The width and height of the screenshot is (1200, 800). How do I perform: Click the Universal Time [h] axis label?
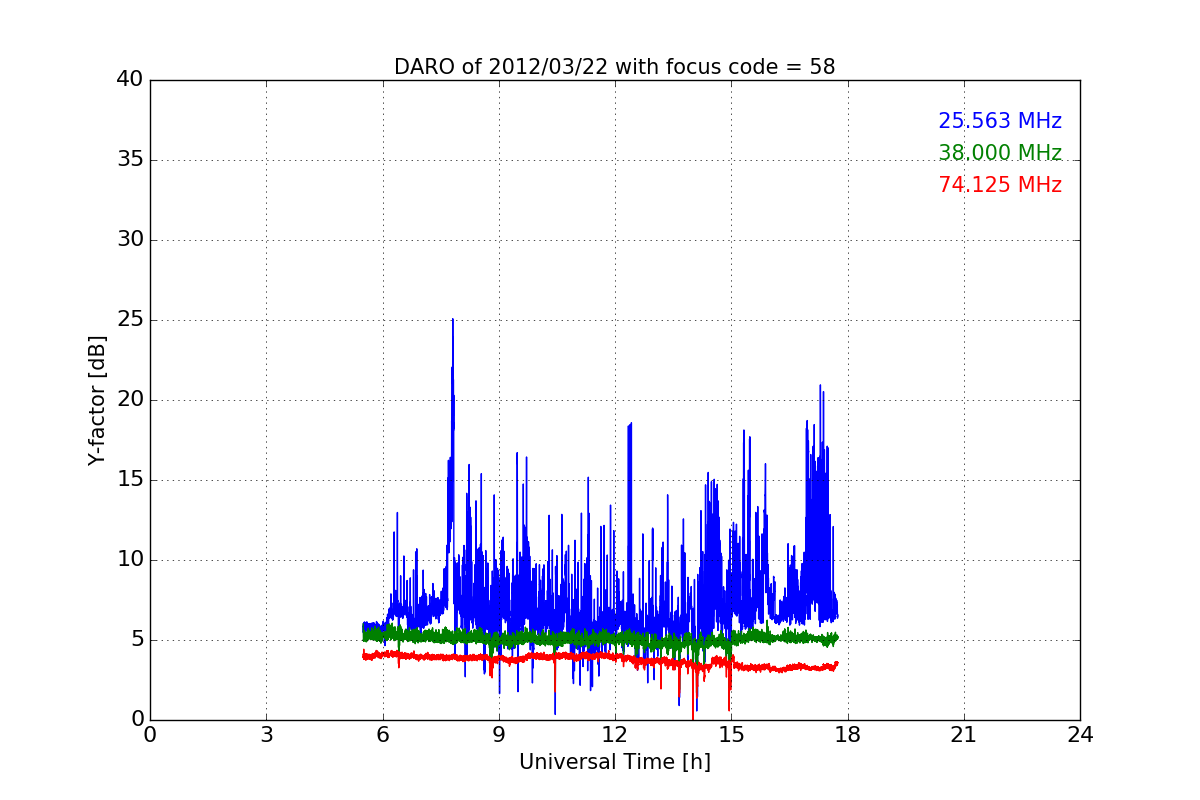(x=614, y=762)
